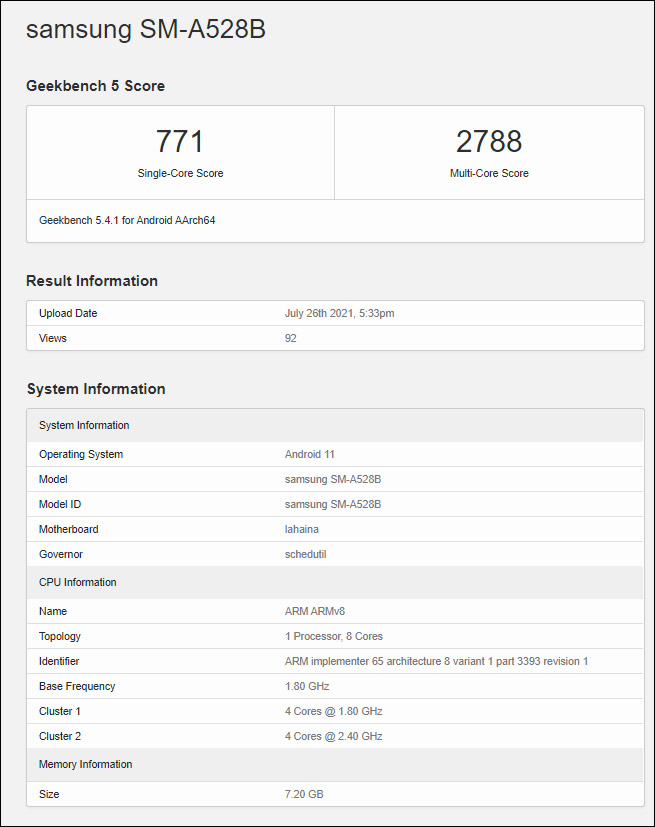655x827 pixels.
Task: Select the governor value schedutil
Action: pyautogui.click(x=305, y=554)
